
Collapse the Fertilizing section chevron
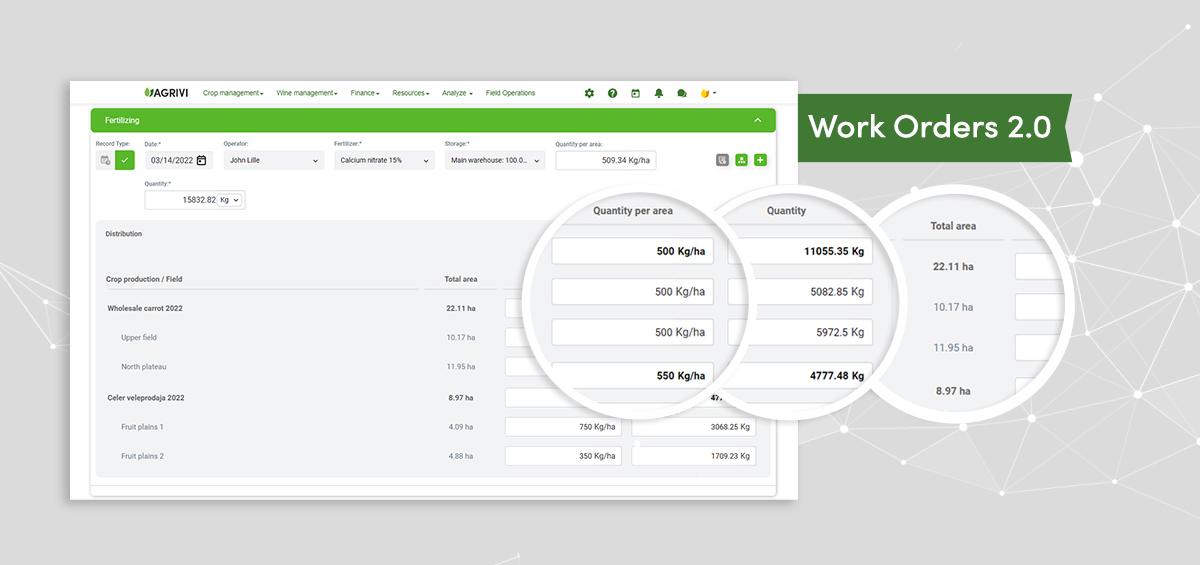coord(757,120)
